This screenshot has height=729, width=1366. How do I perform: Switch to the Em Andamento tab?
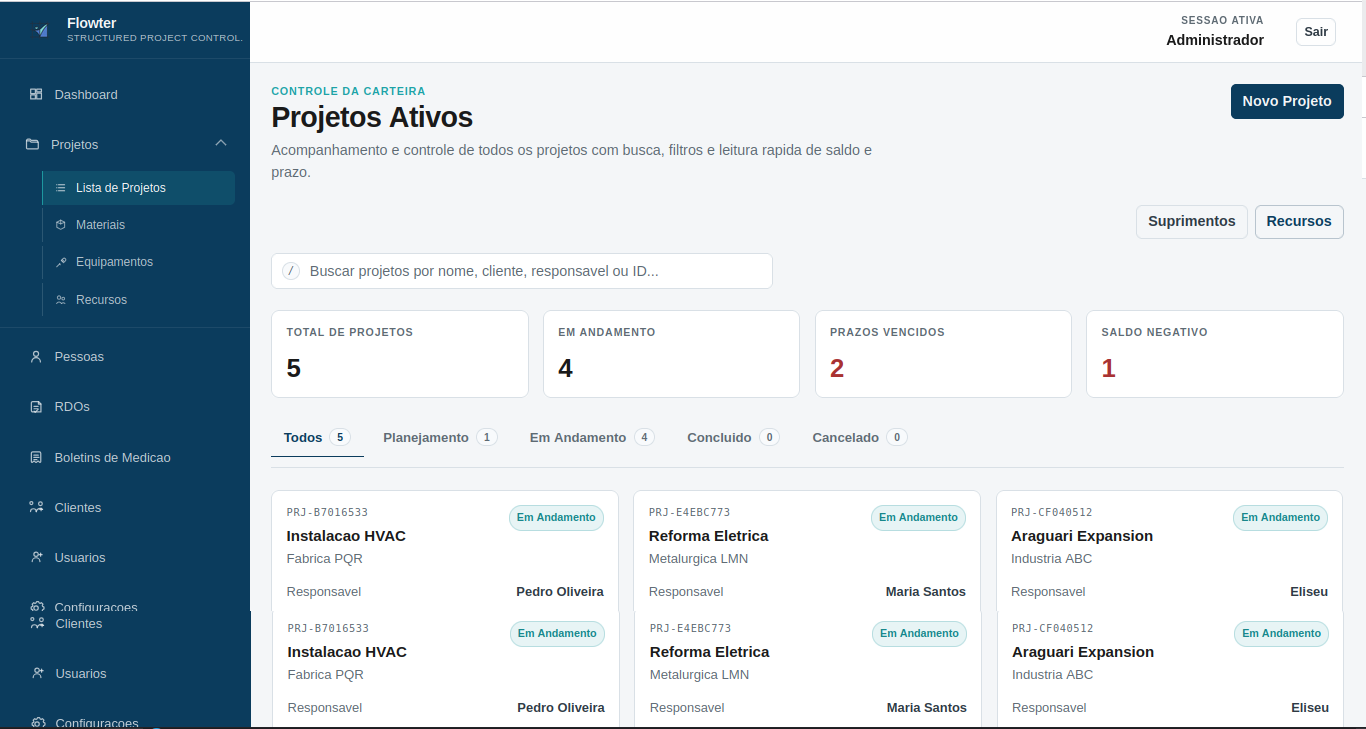click(578, 437)
